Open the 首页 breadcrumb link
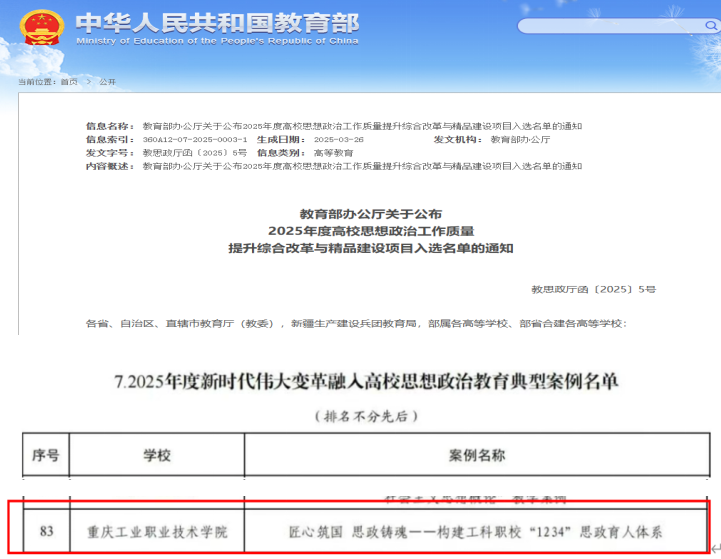Image resolution: width=721 pixels, height=559 pixels. click(x=69, y=82)
